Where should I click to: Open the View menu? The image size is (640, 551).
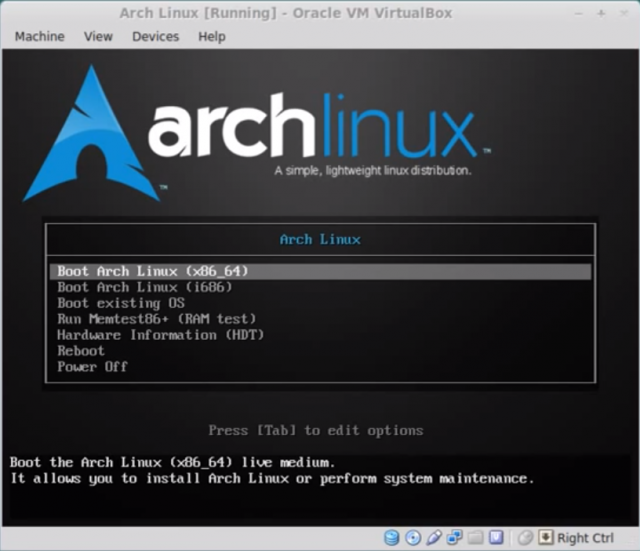pyautogui.click(x=98, y=37)
